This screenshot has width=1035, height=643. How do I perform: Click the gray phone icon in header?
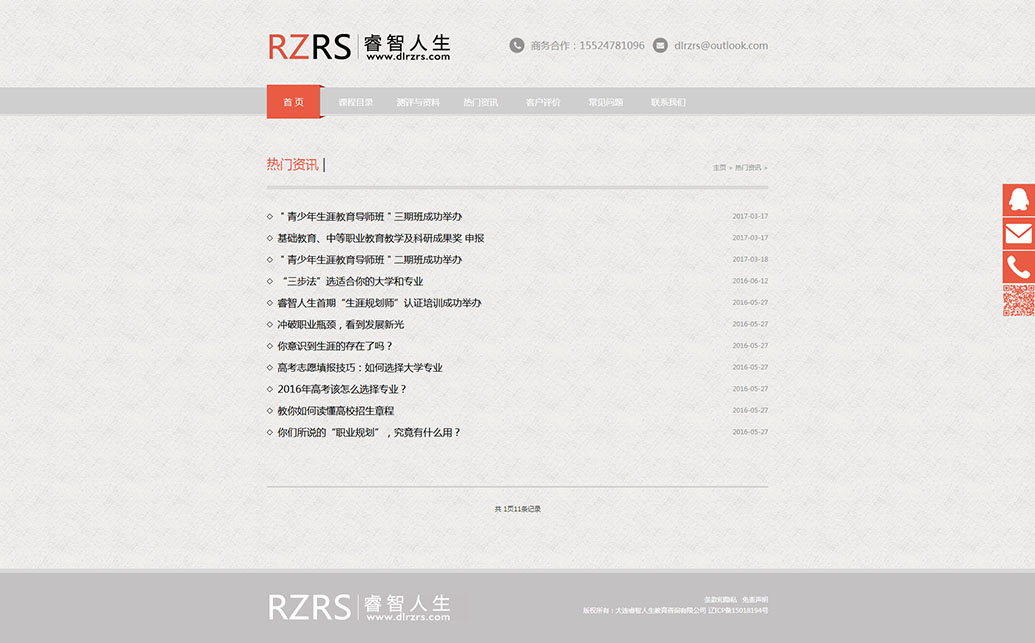tap(517, 45)
